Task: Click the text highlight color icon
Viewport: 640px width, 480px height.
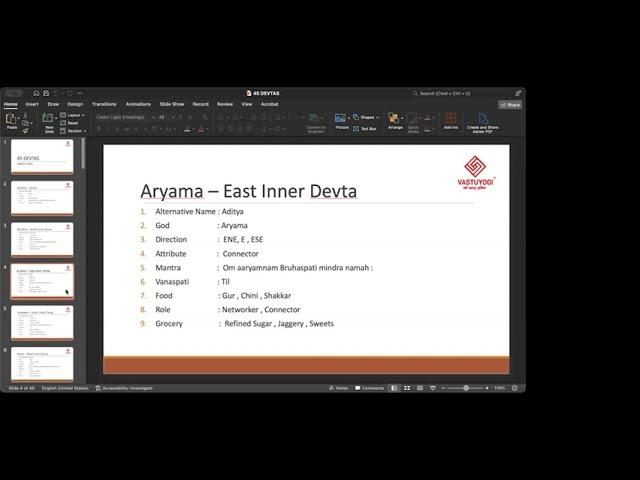Action: [187, 129]
